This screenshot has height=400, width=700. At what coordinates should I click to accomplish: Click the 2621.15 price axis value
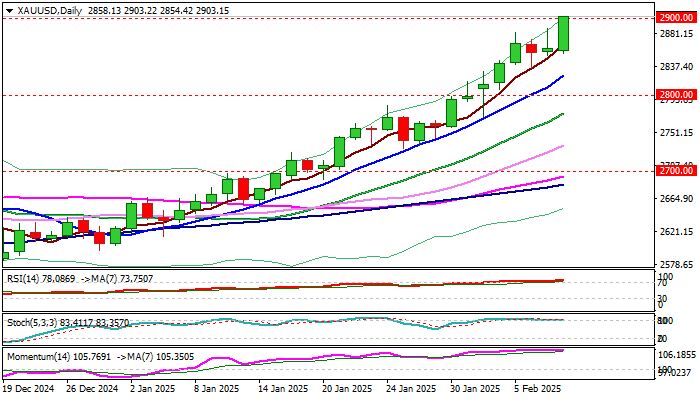point(677,232)
